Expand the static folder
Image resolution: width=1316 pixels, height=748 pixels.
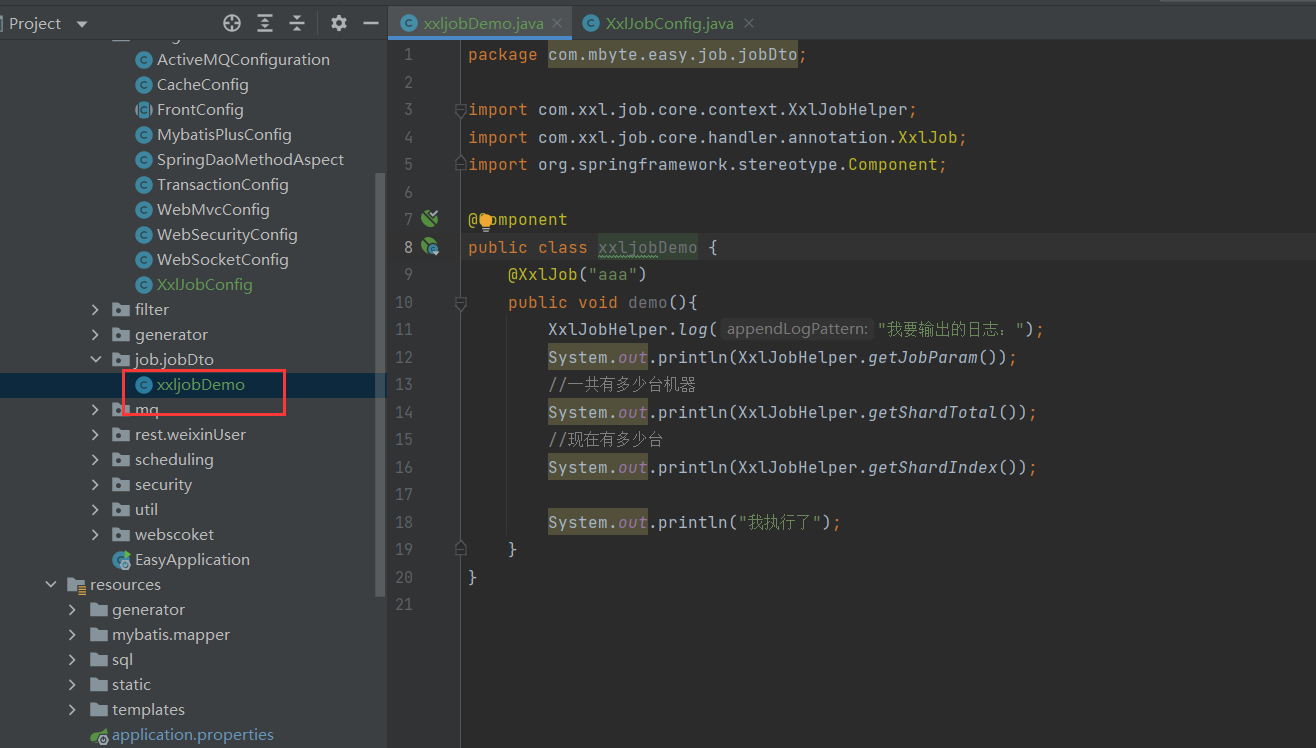72,685
